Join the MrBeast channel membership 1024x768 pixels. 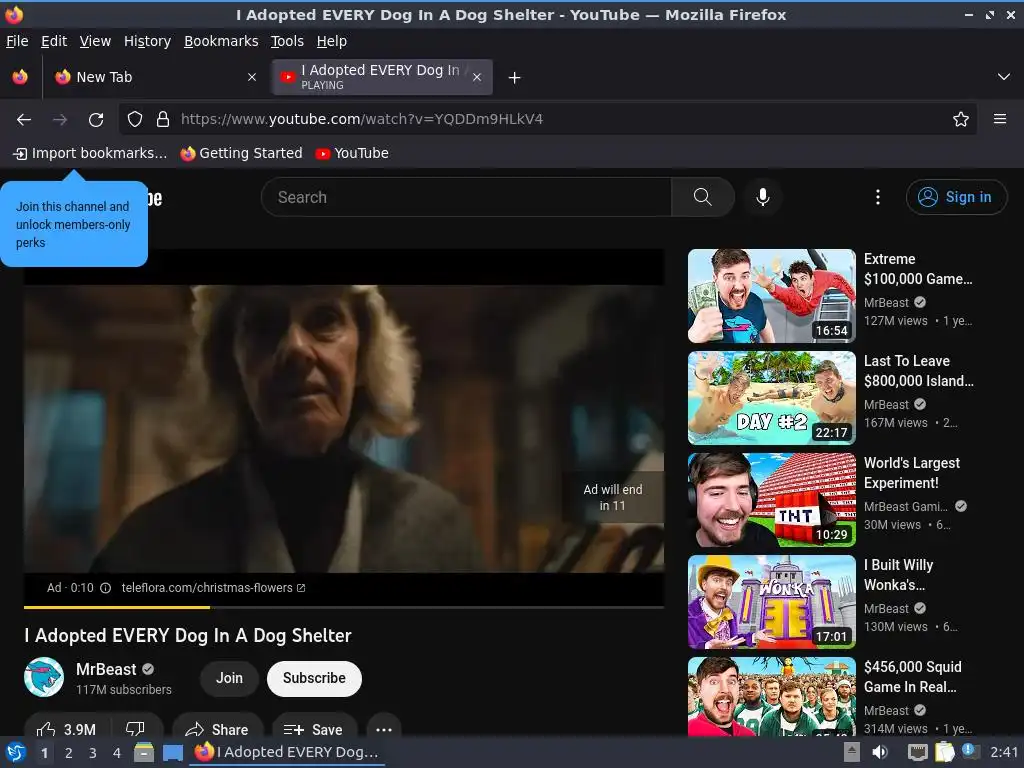[x=229, y=679]
